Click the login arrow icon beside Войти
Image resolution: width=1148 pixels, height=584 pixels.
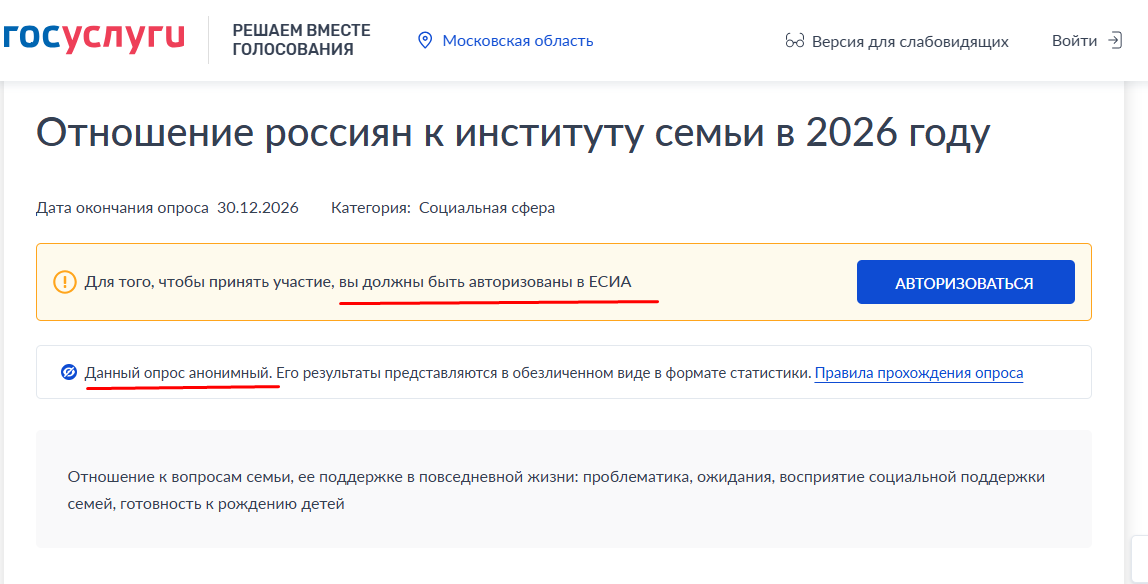(1114, 41)
